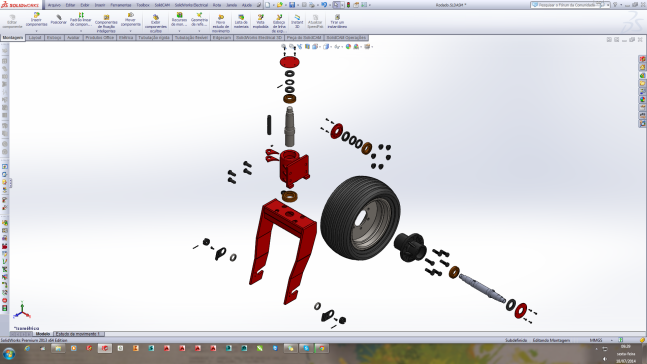Click Componentes de fixação inteligentes
This screenshot has width=647, height=364.
point(106,24)
